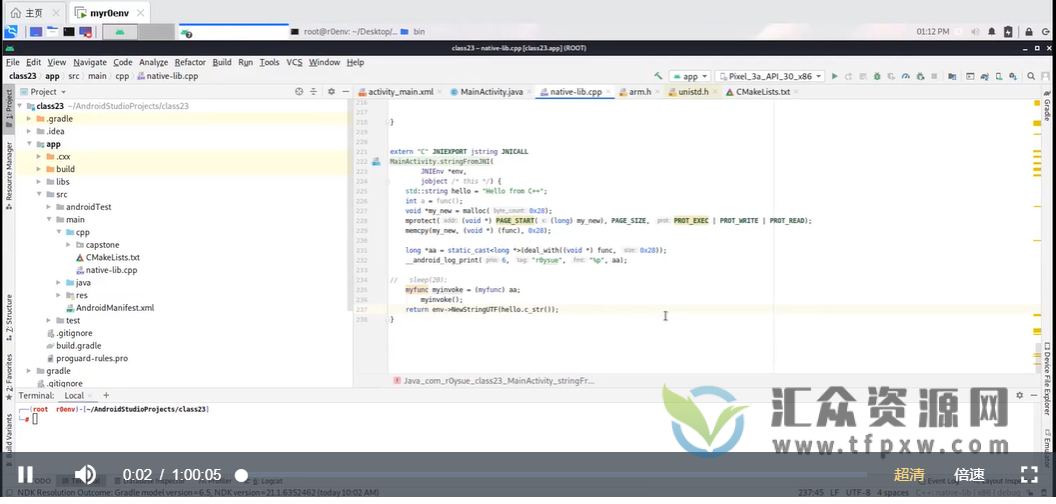Click the Make Project hammer icon
This screenshot has height=504, width=1056.
coord(658,76)
